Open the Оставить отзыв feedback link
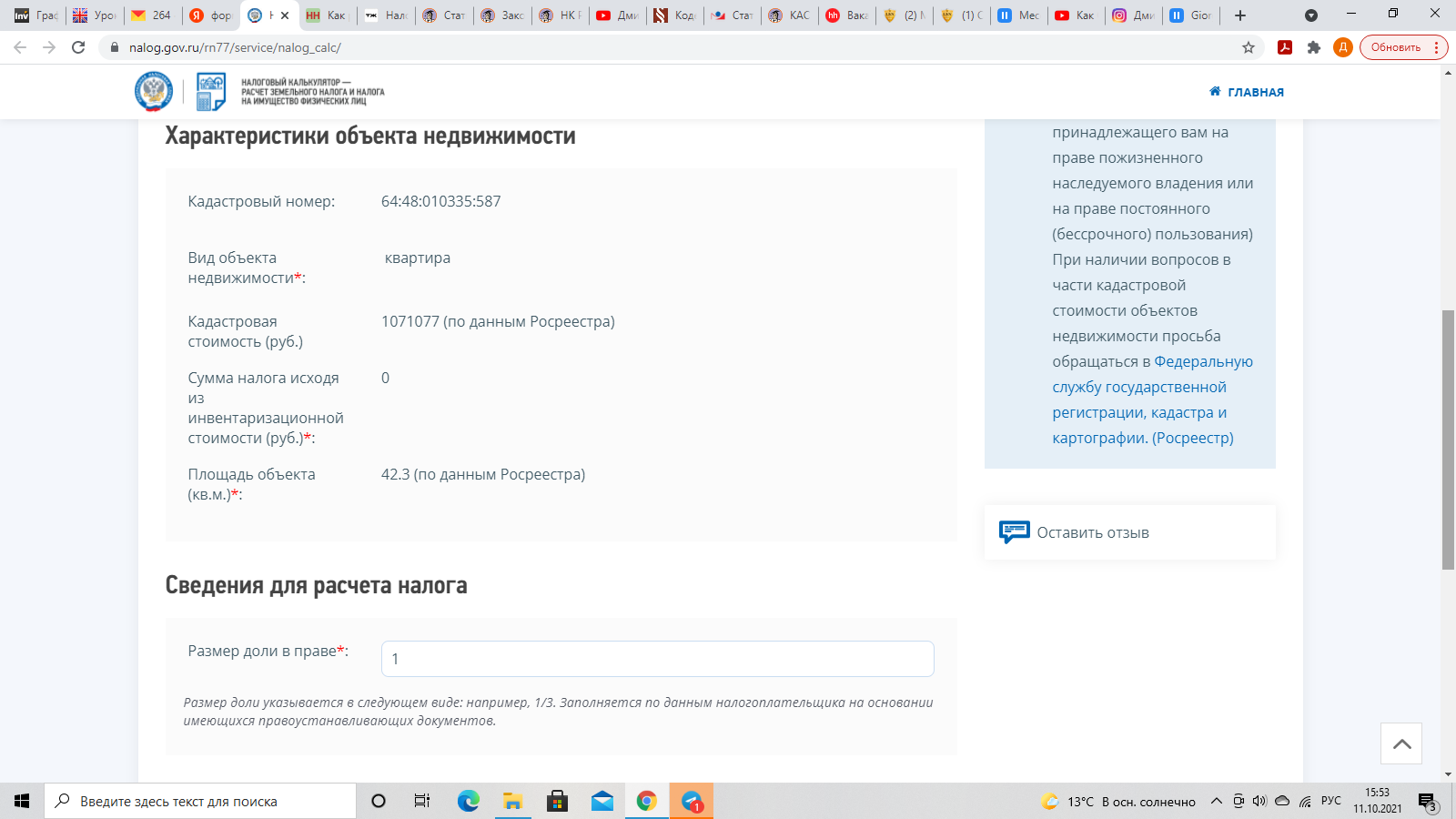Screen dimensions: 1456x819 [1092, 532]
